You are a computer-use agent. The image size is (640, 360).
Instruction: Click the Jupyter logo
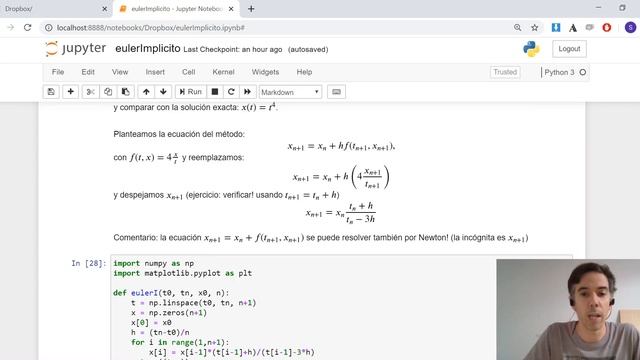click(x=76, y=49)
